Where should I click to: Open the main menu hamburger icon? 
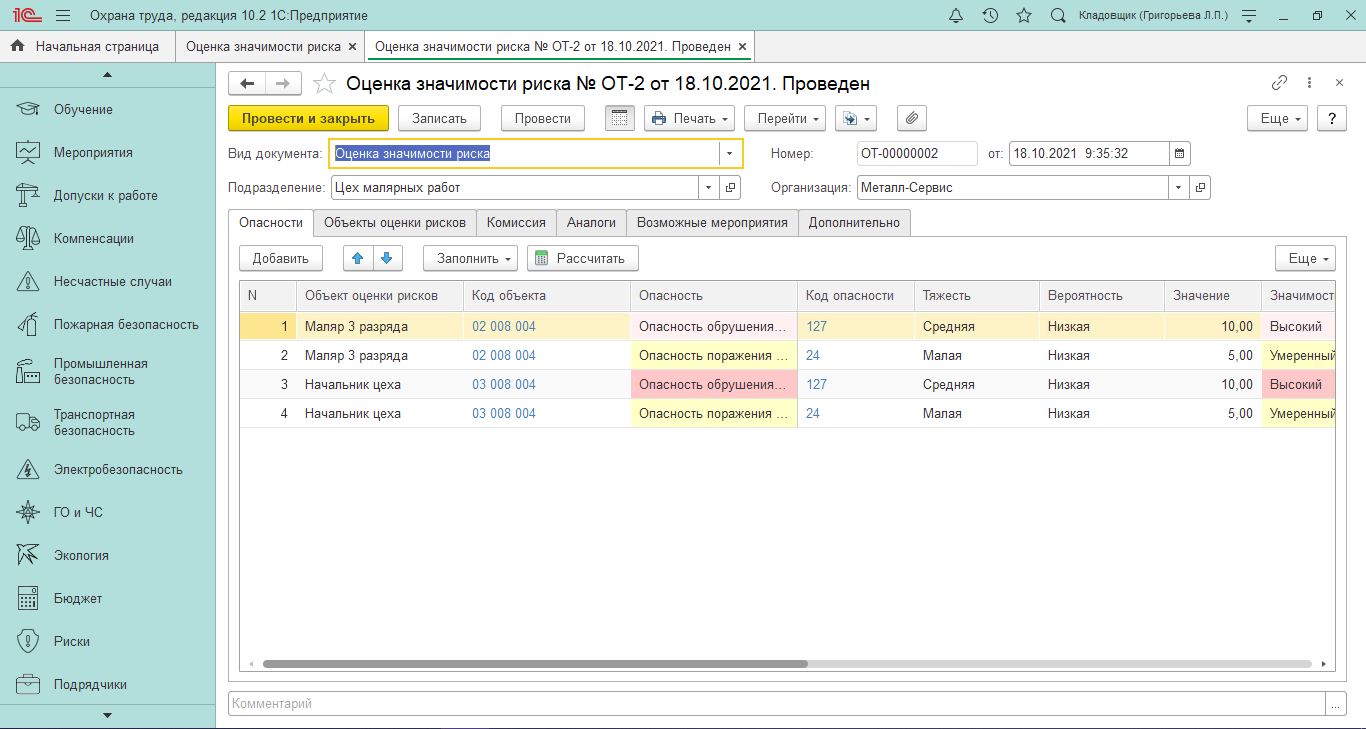point(63,16)
